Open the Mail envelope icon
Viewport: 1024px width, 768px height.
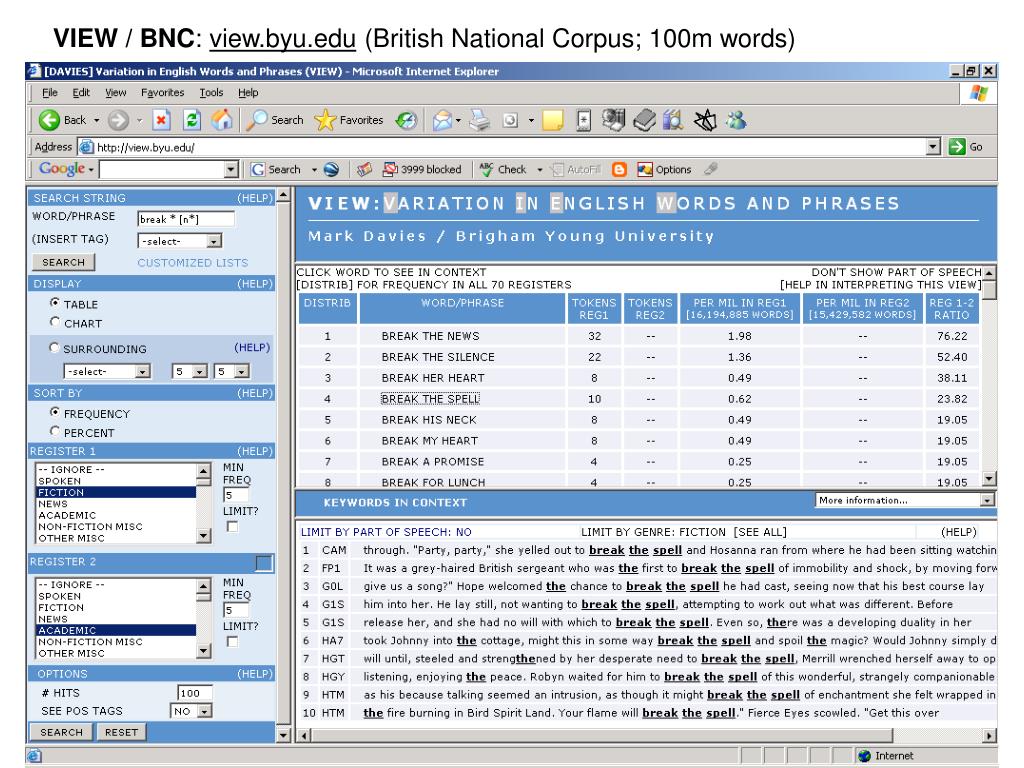pyautogui.click(x=442, y=120)
